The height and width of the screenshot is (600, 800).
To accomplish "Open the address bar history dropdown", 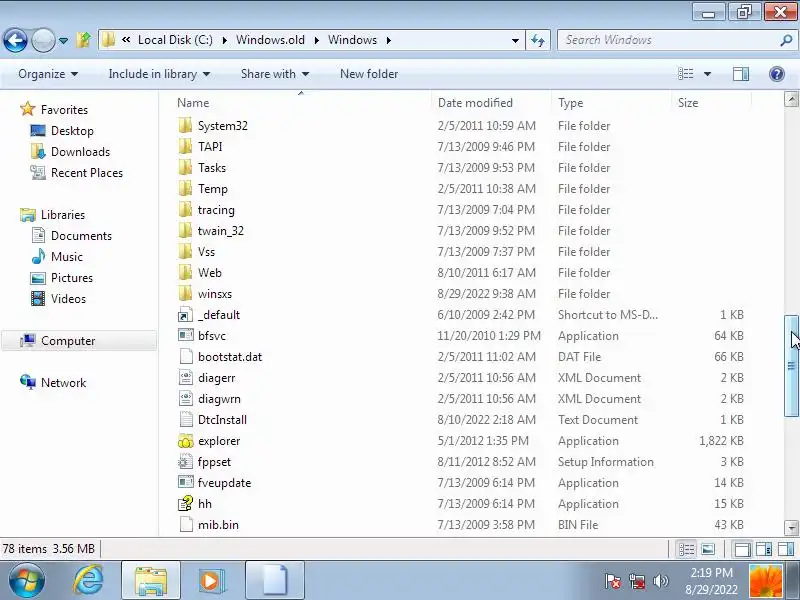I will pyautogui.click(x=515, y=40).
